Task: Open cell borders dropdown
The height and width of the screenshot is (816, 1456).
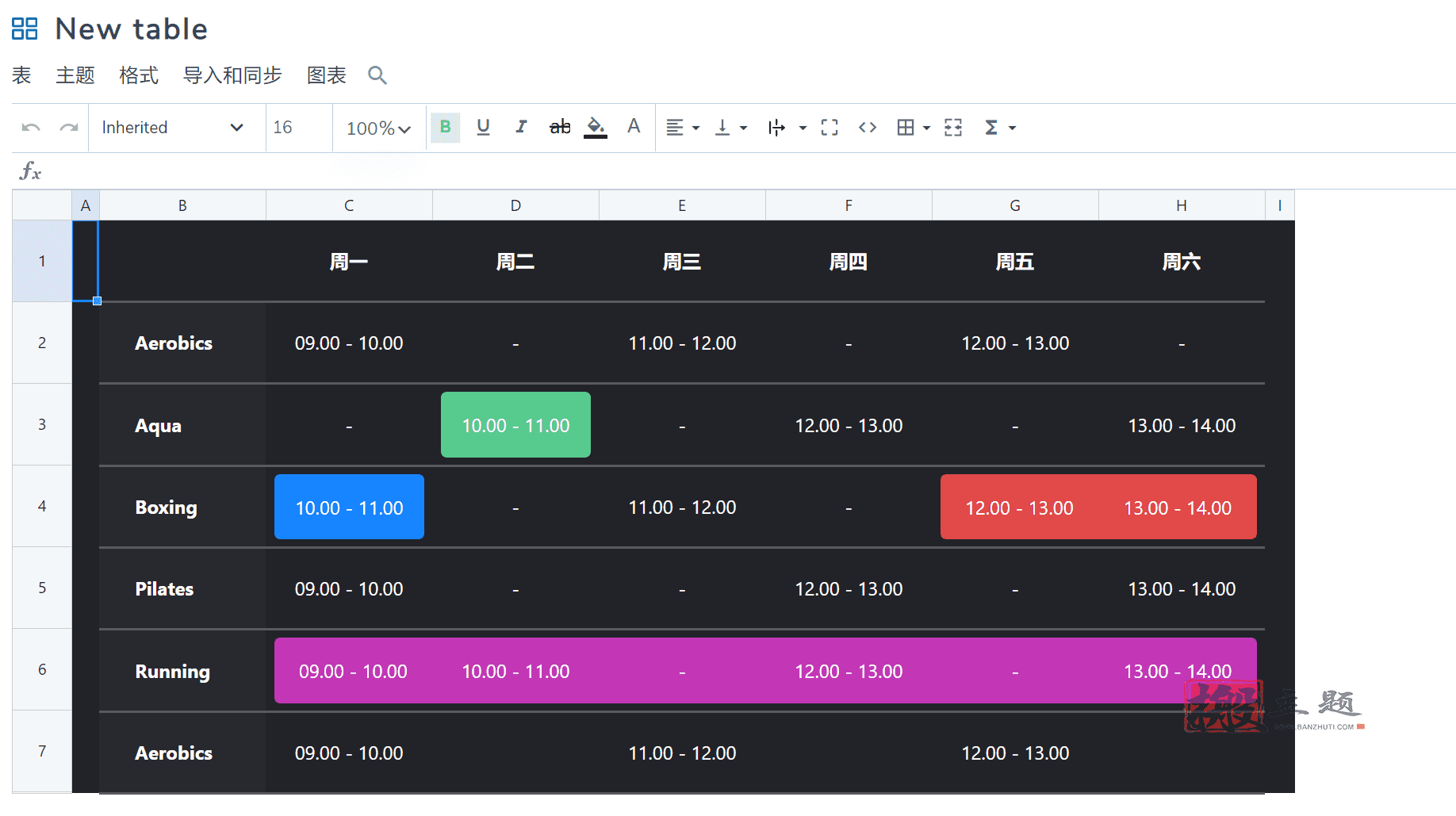Action: (914, 128)
